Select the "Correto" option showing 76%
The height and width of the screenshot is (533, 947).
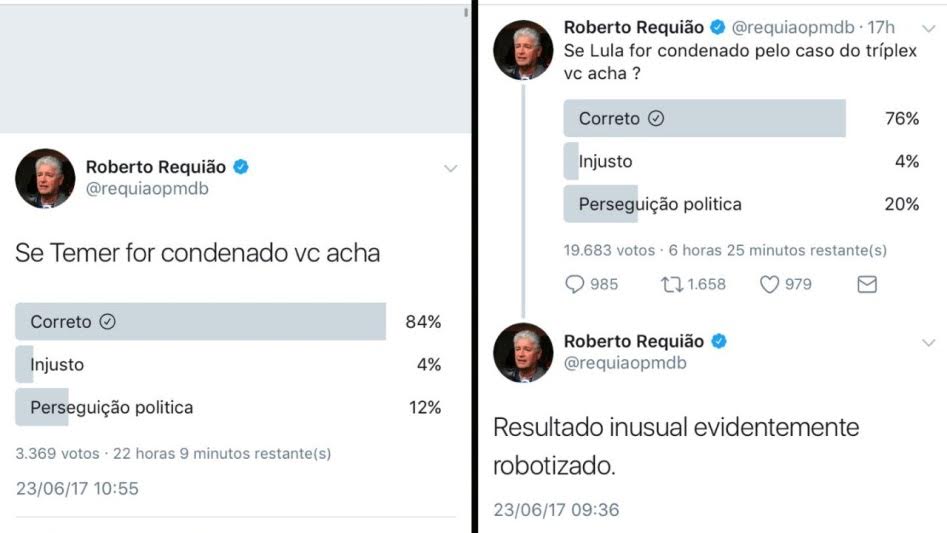(609, 119)
